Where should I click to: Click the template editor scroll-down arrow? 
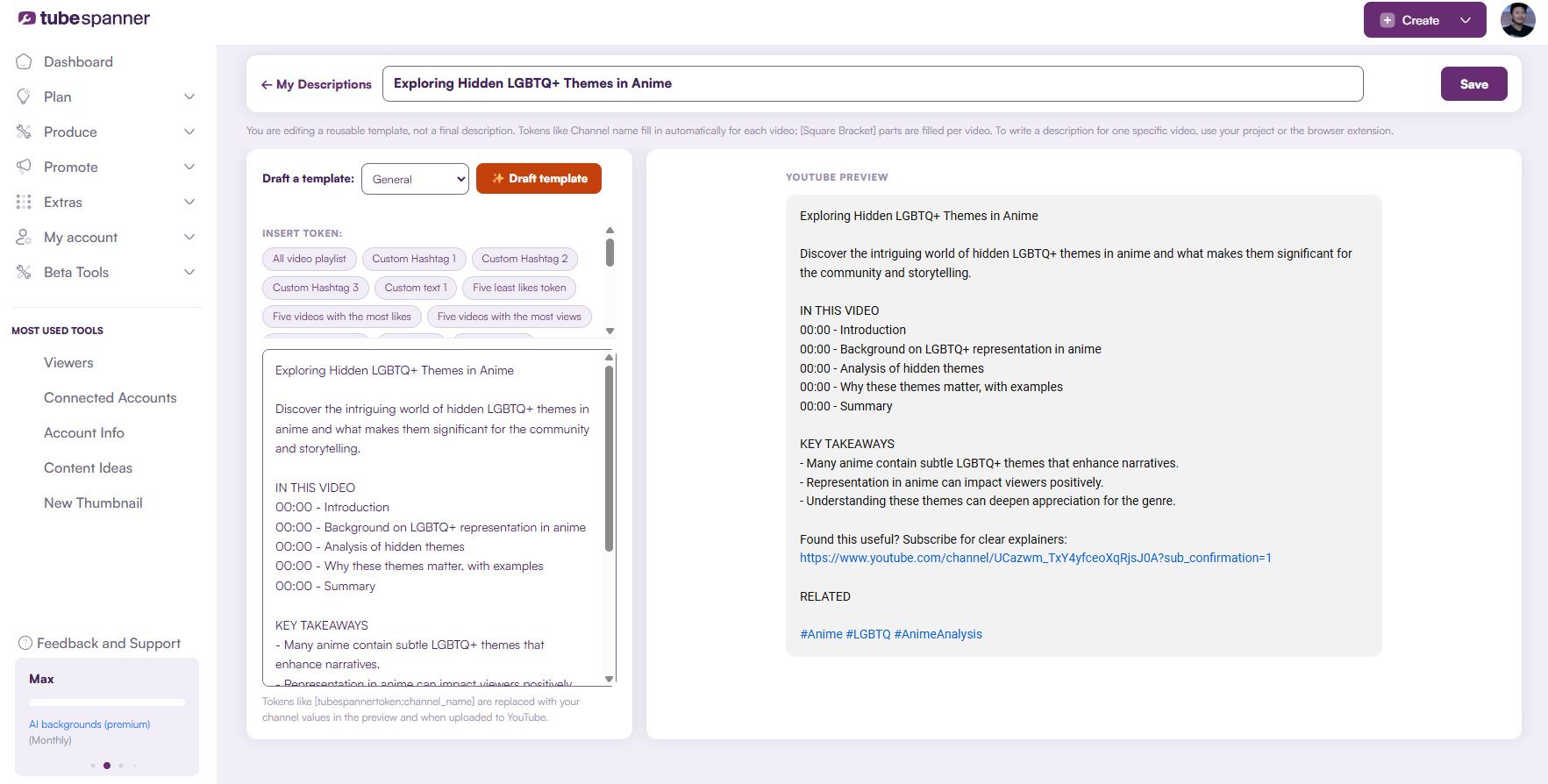coord(610,680)
